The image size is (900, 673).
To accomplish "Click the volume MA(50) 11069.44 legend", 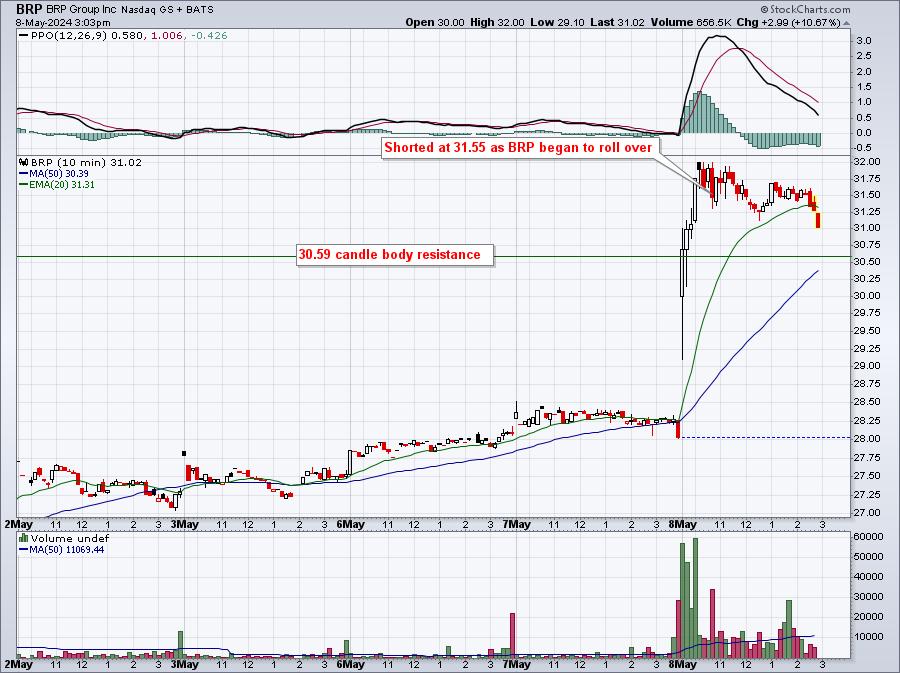I will (x=61, y=550).
